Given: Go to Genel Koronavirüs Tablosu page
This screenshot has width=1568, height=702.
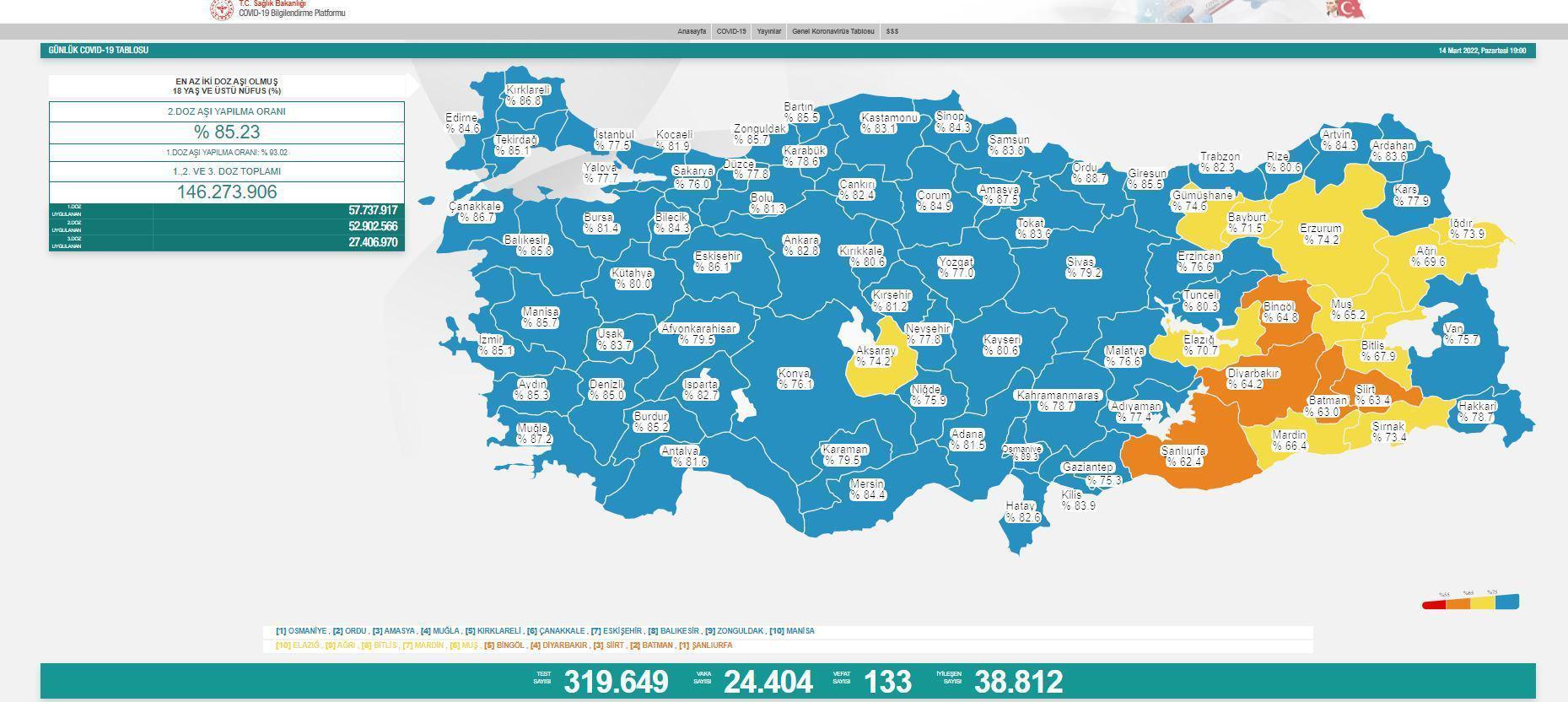Looking at the screenshot, I should pos(833,31).
